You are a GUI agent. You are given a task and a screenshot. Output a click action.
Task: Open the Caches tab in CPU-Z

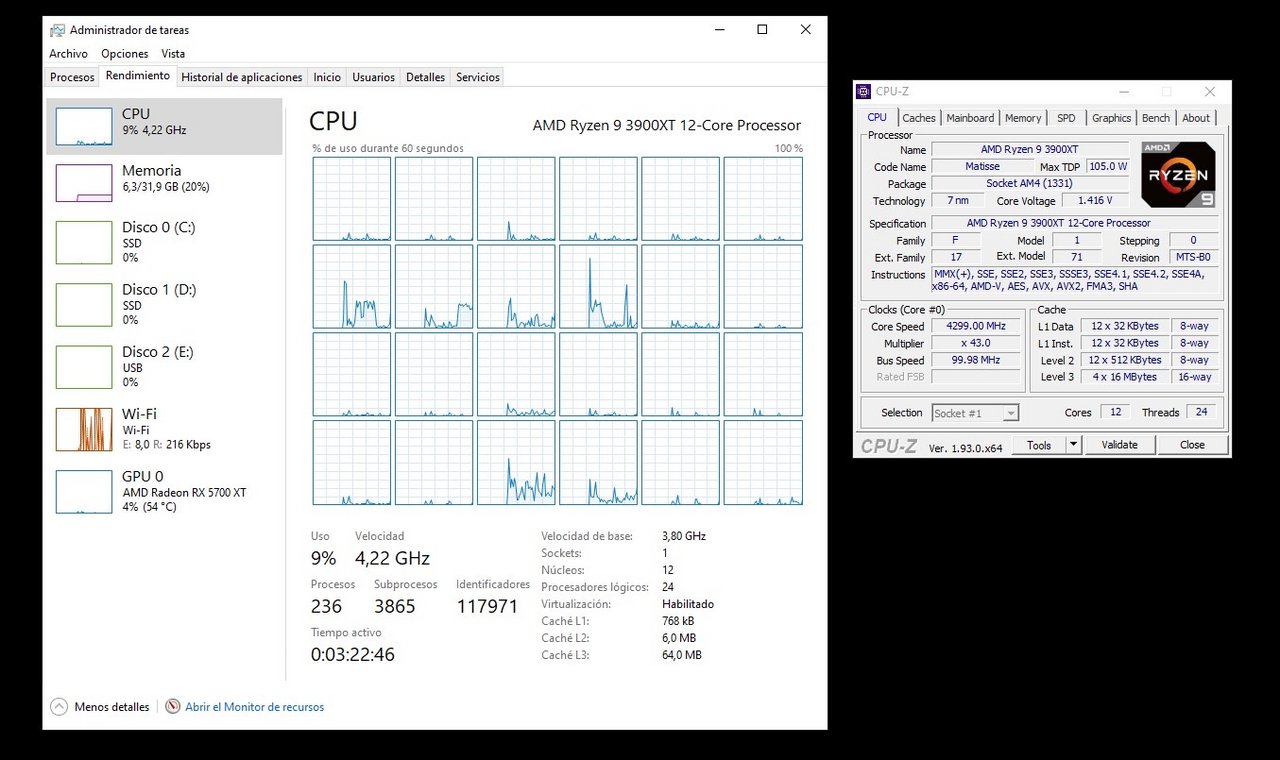click(919, 118)
